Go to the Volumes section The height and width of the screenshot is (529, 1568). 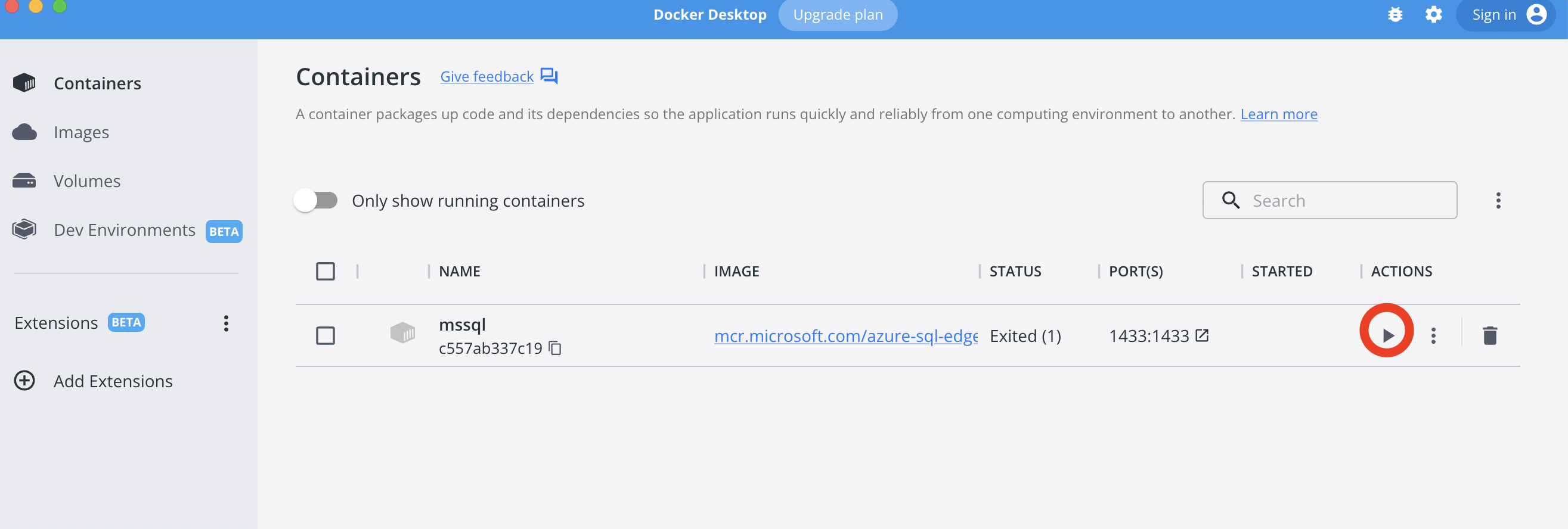[87, 181]
